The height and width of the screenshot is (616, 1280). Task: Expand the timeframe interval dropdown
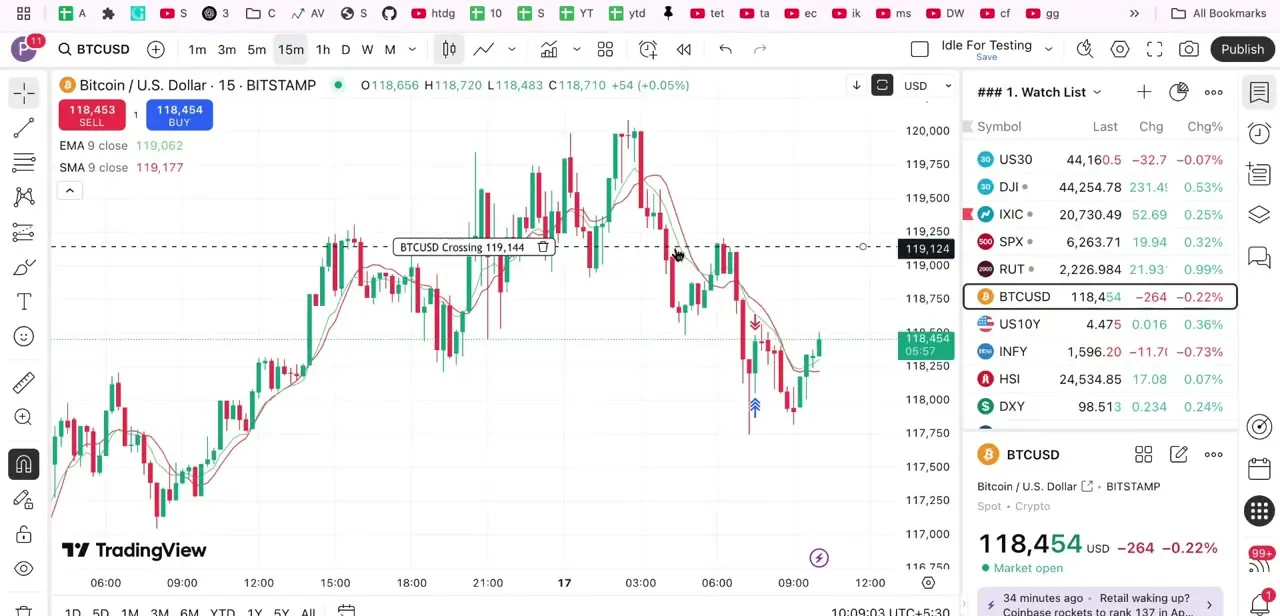(412, 49)
